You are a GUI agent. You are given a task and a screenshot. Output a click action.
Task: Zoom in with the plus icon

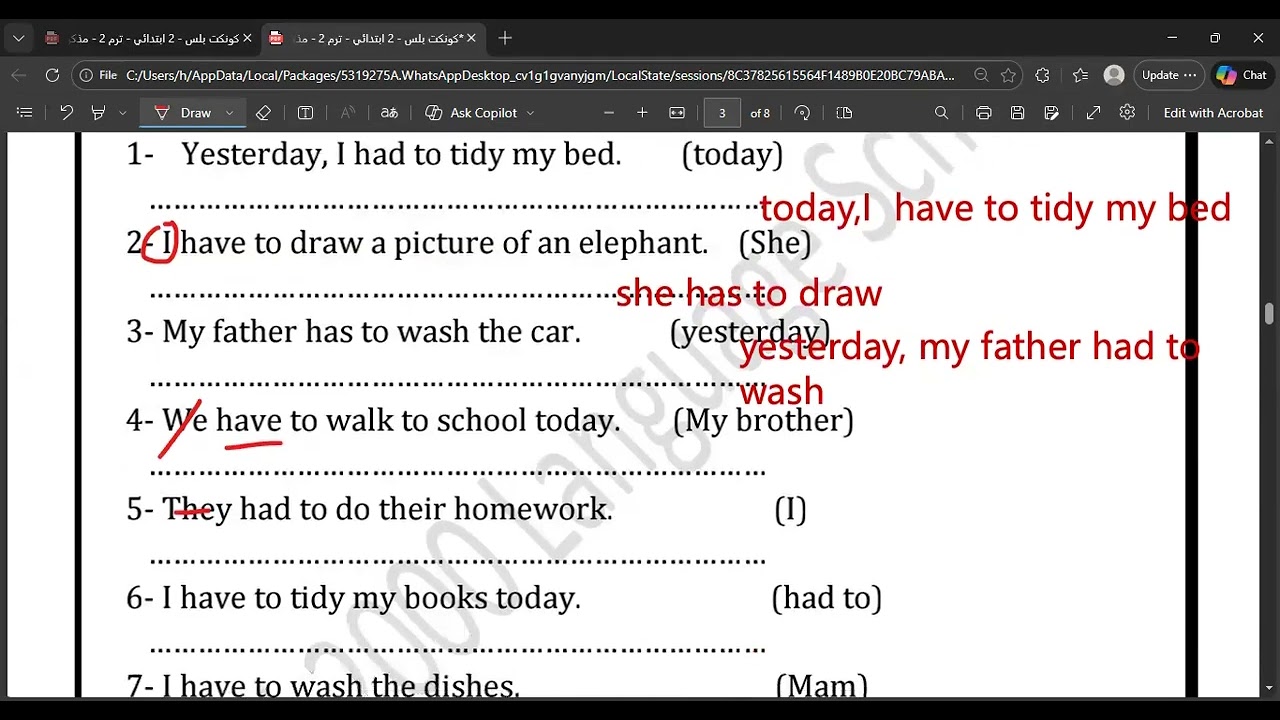tap(642, 113)
